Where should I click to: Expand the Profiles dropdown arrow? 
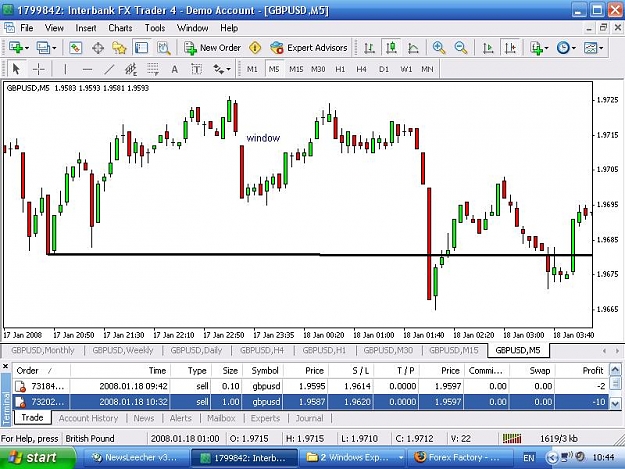tap(54, 48)
